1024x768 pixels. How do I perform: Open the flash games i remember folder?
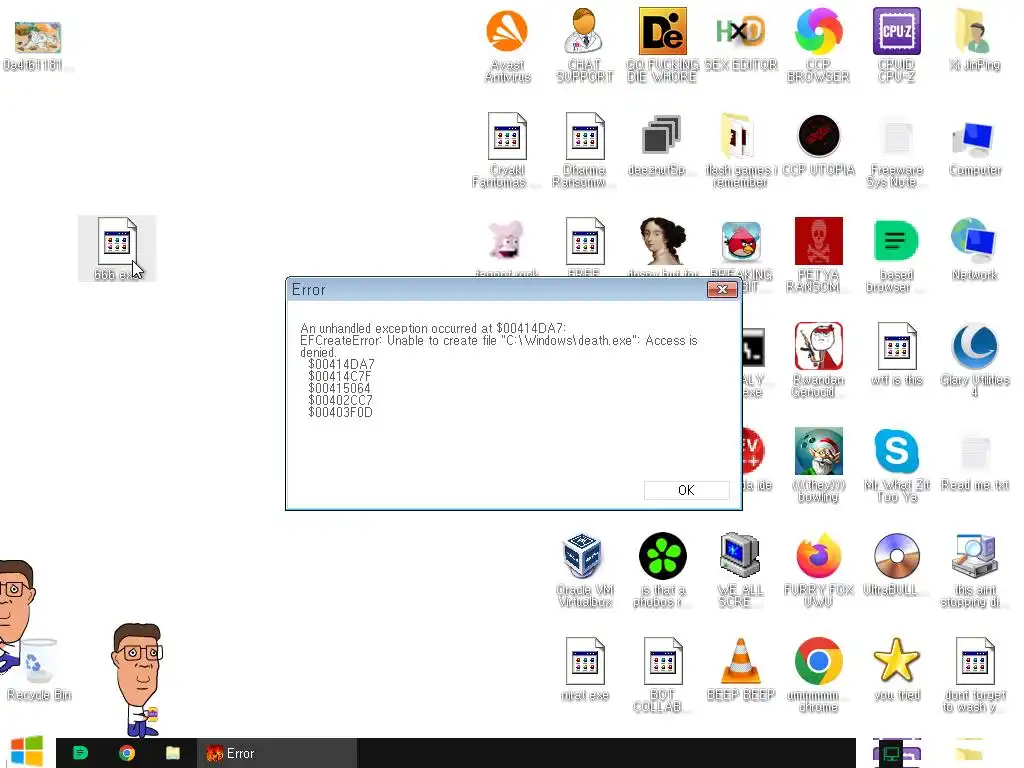[x=741, y=150]
